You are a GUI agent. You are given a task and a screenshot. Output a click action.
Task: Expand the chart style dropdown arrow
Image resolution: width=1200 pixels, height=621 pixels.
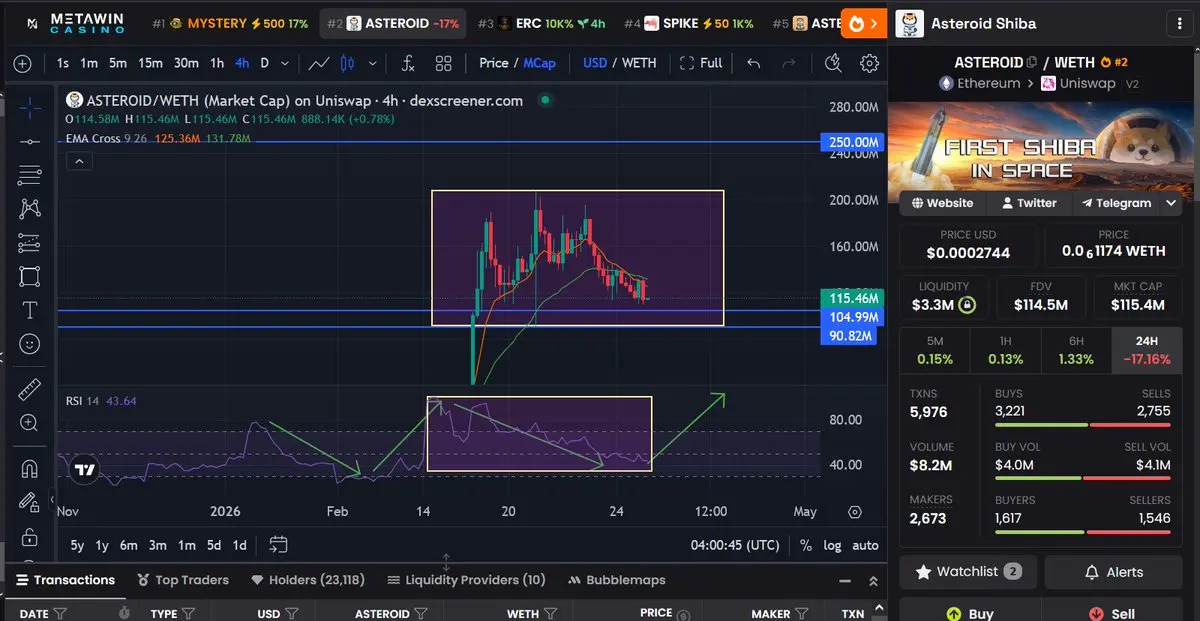(x=373, y=63)
